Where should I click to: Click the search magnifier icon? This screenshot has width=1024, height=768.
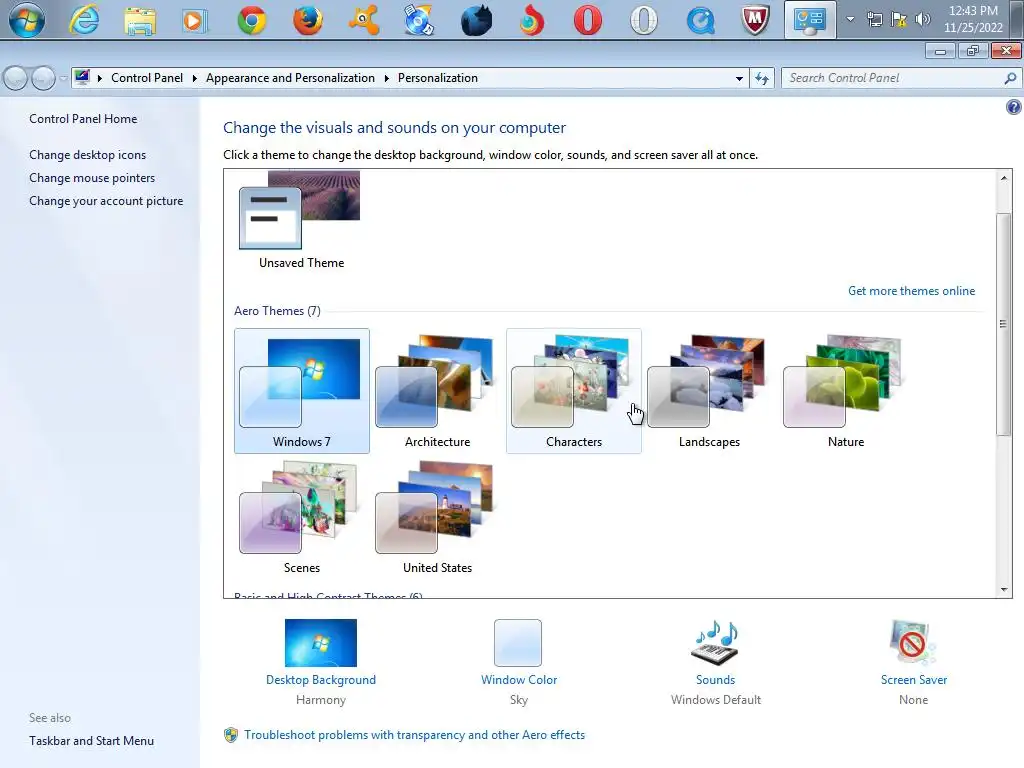tap(1010, 78)
